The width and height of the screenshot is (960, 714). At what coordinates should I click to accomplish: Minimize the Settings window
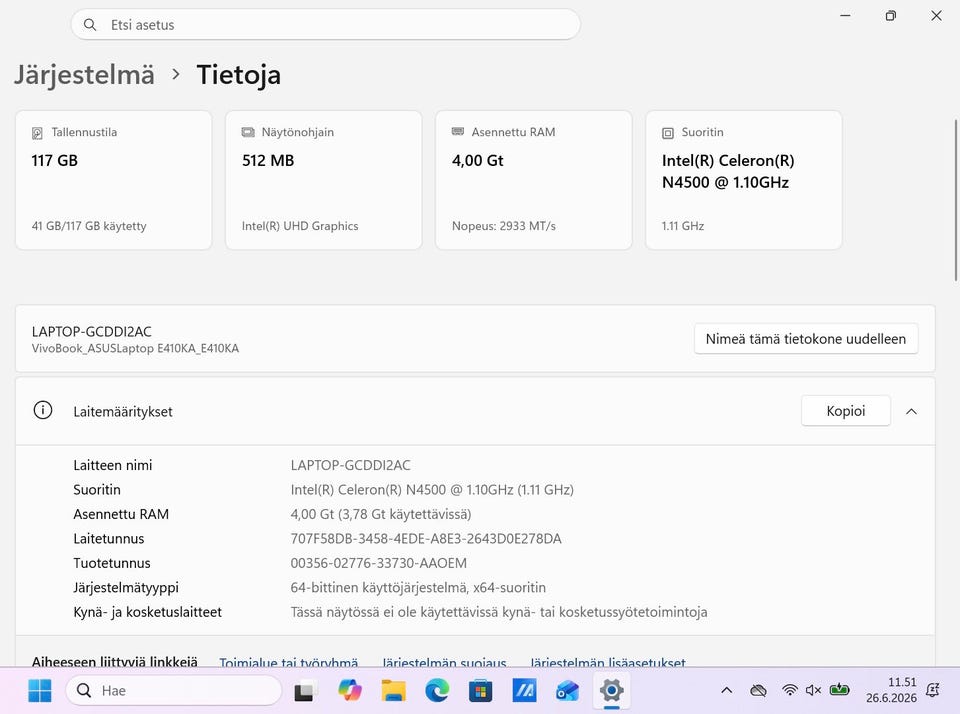tap(845, 15)
